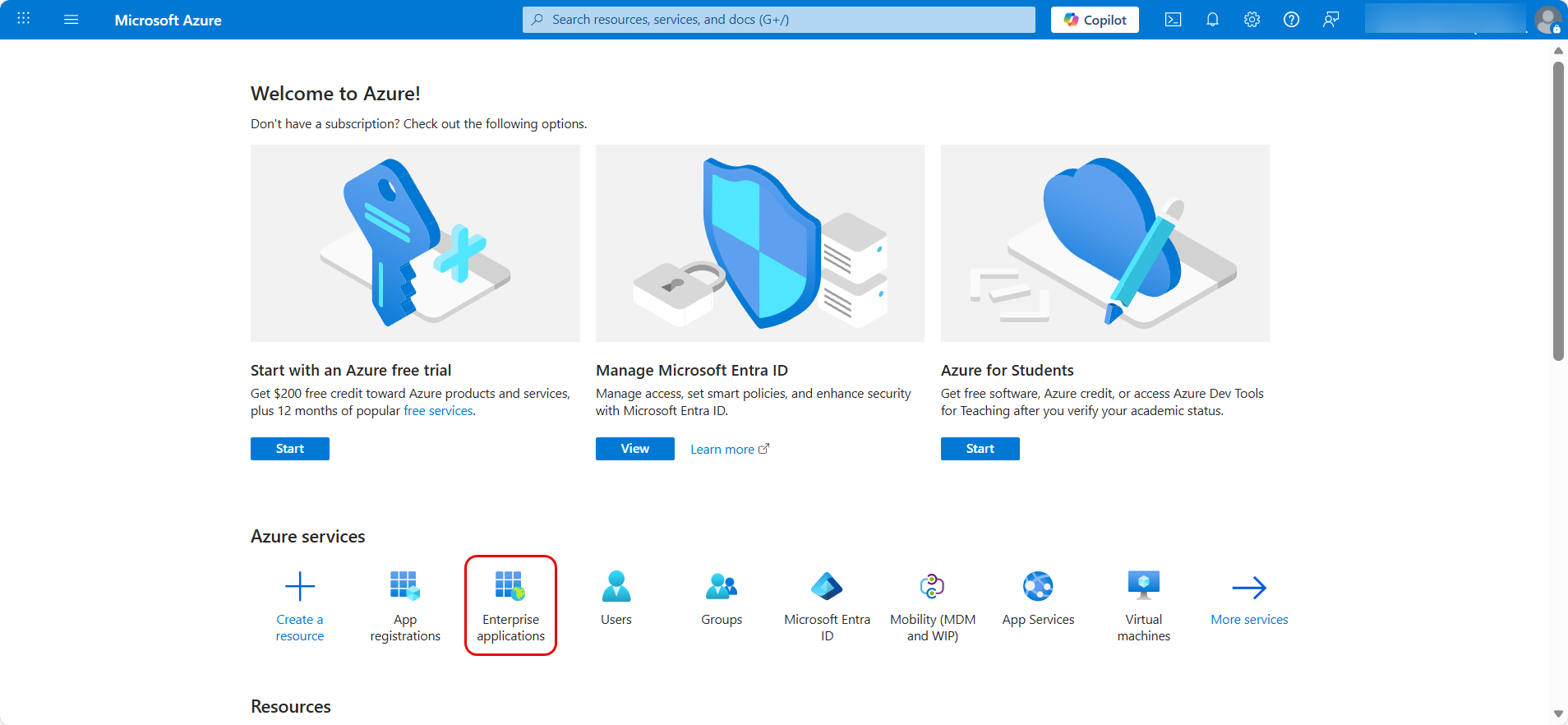Click the App Services text label
1568x725 pixels.
point(1038,620)
